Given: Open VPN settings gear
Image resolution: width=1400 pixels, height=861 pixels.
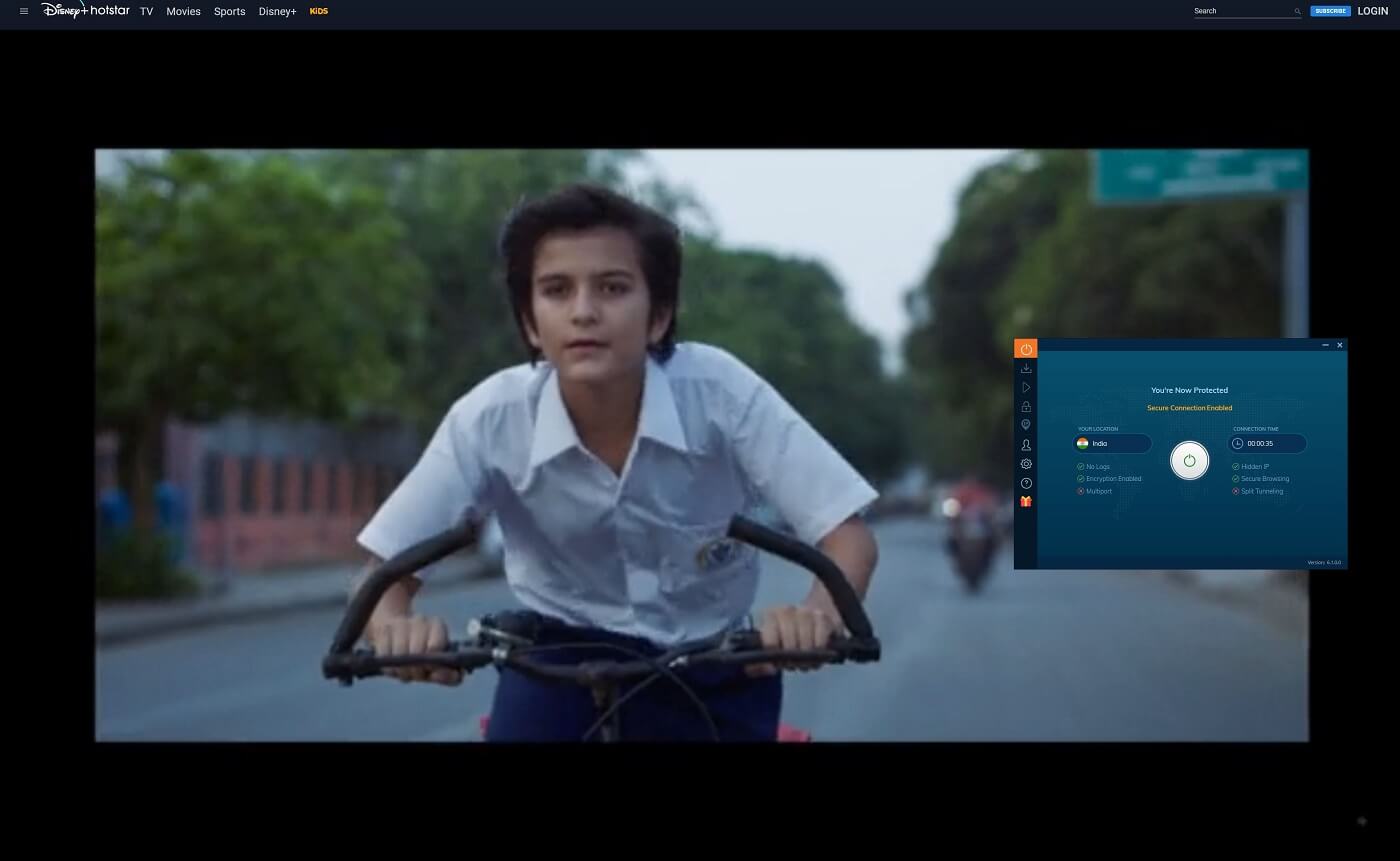Looking at the screenshot, I should coord(1026,464).
